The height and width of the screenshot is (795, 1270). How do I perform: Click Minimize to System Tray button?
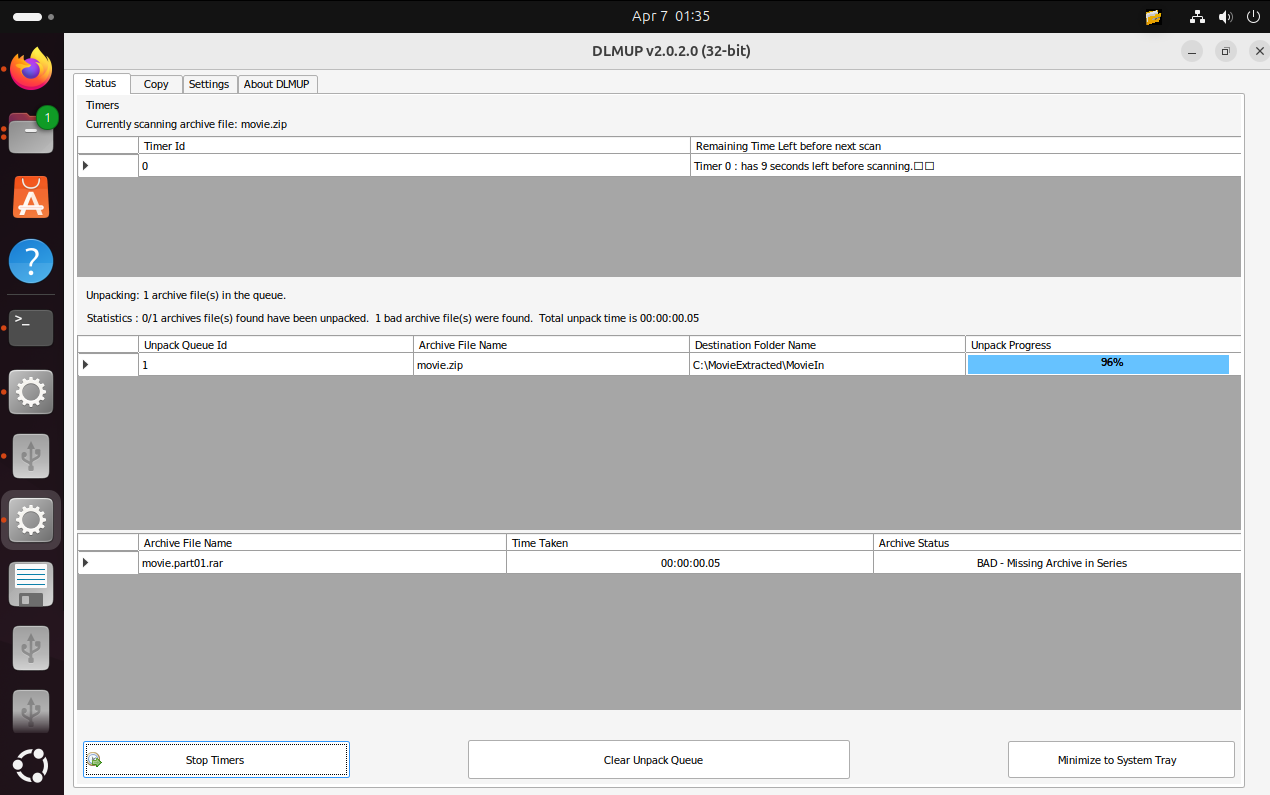1120,760
